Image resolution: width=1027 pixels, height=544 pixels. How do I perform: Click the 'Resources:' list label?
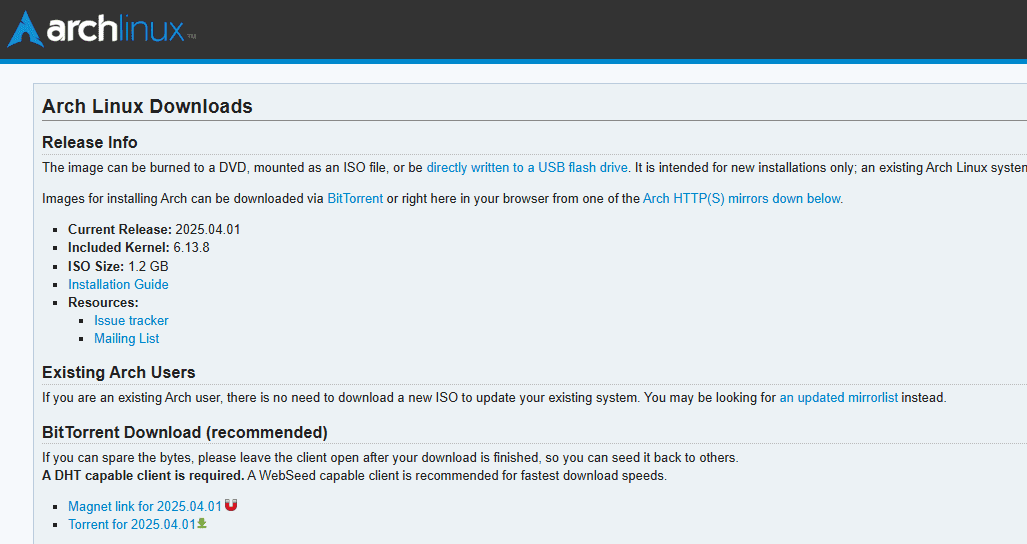tap(103, 302)
